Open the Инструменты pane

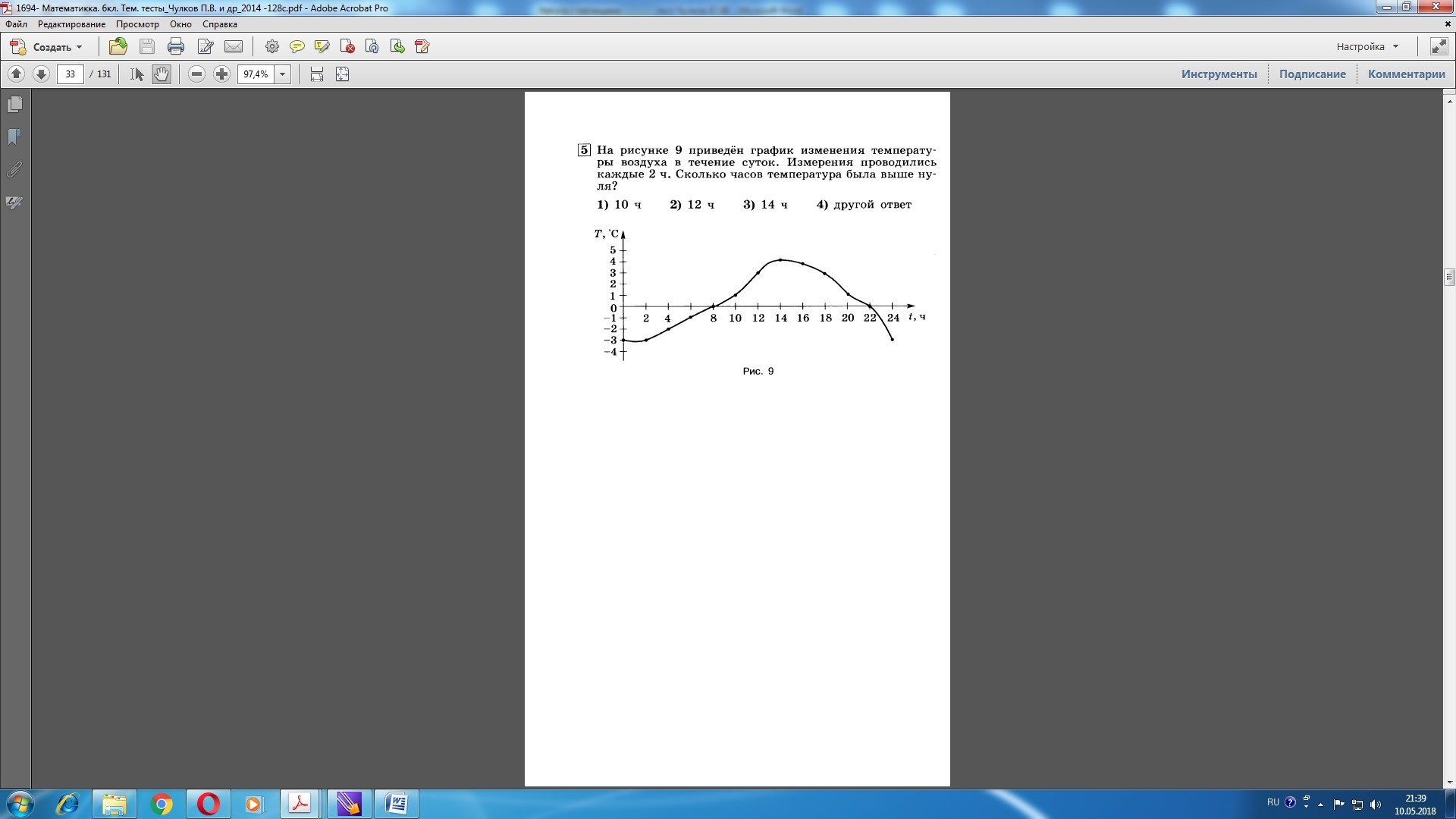1219,74
